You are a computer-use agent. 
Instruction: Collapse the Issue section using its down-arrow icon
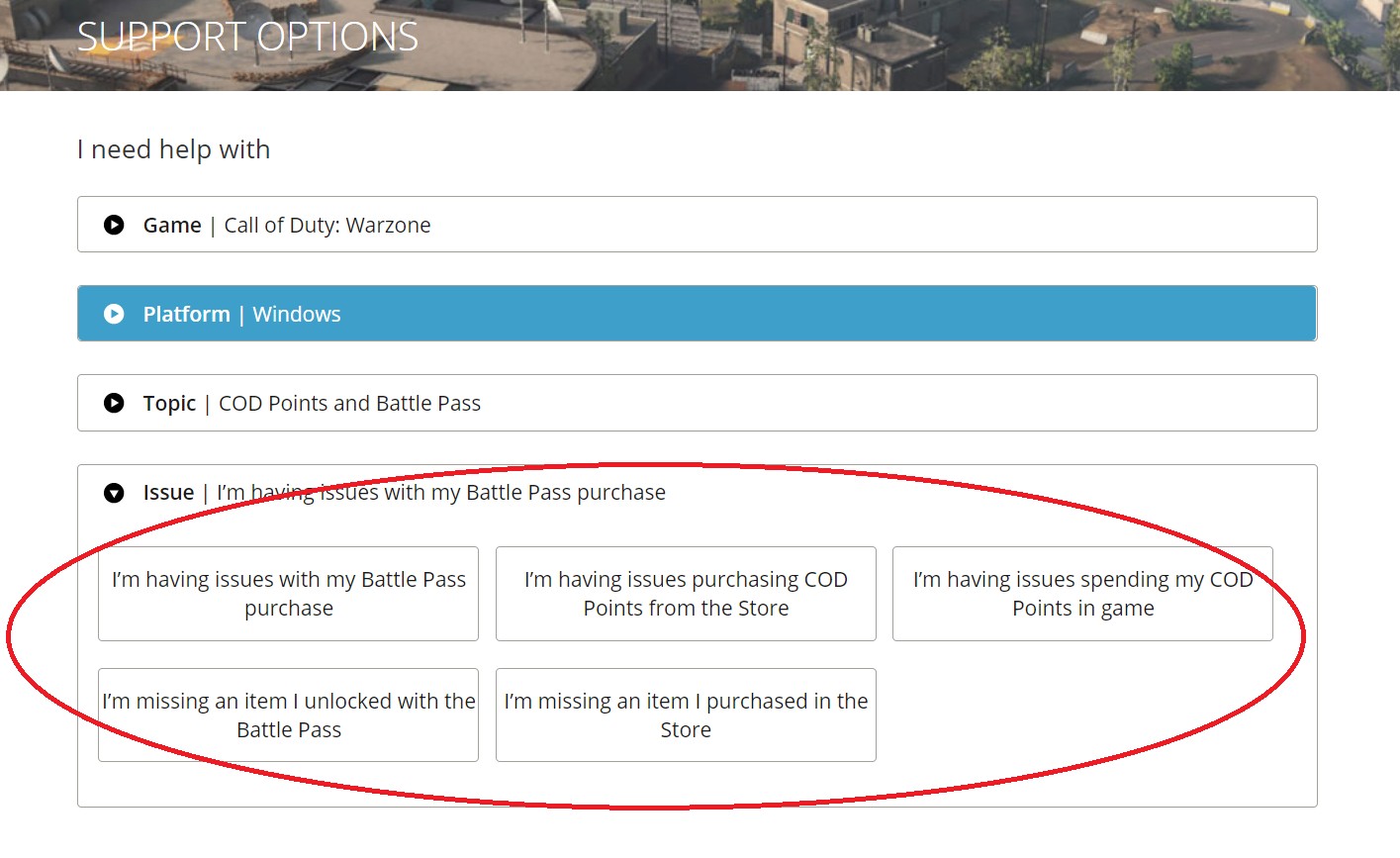click(x=114, y=493)
